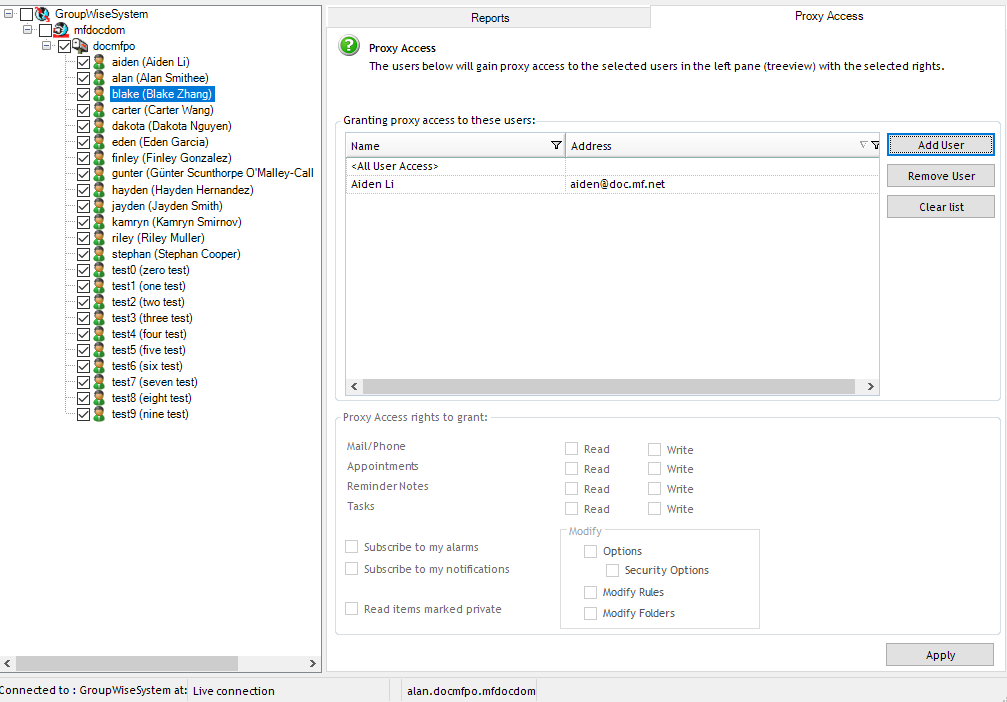This screenshot has height=702, width=1007.
Task: Check the Modify Folders checkbox
Action: [x=590, y=613]
